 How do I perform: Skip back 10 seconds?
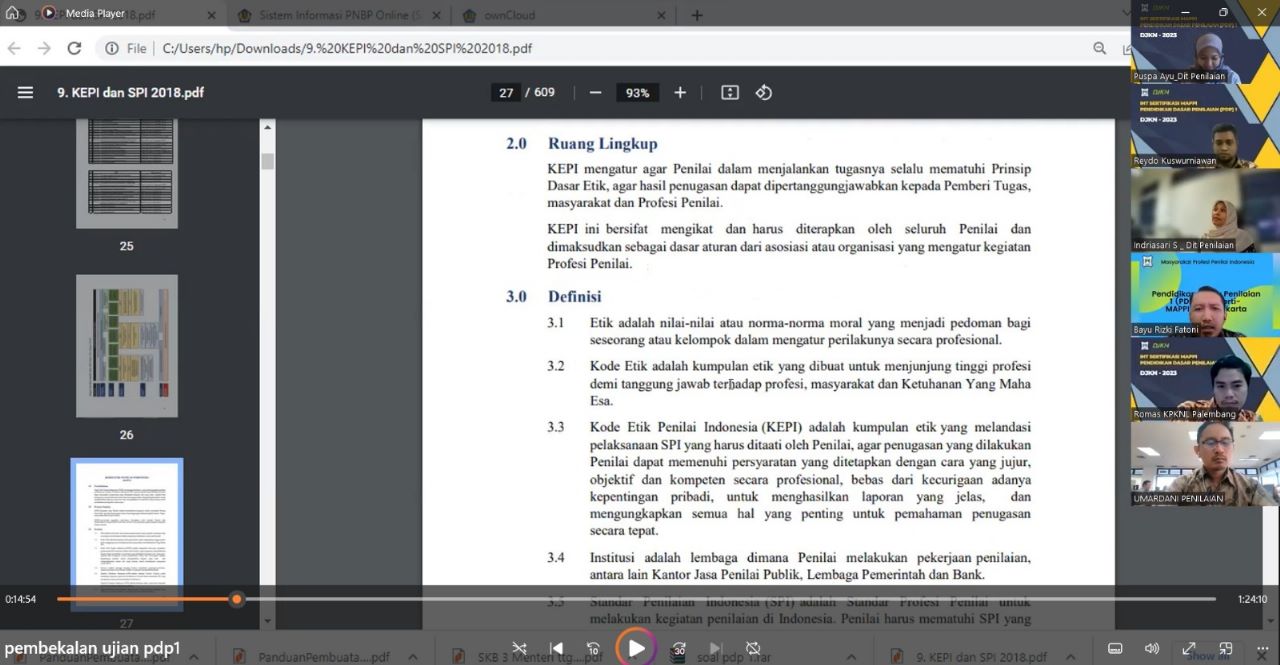point(593,648)
